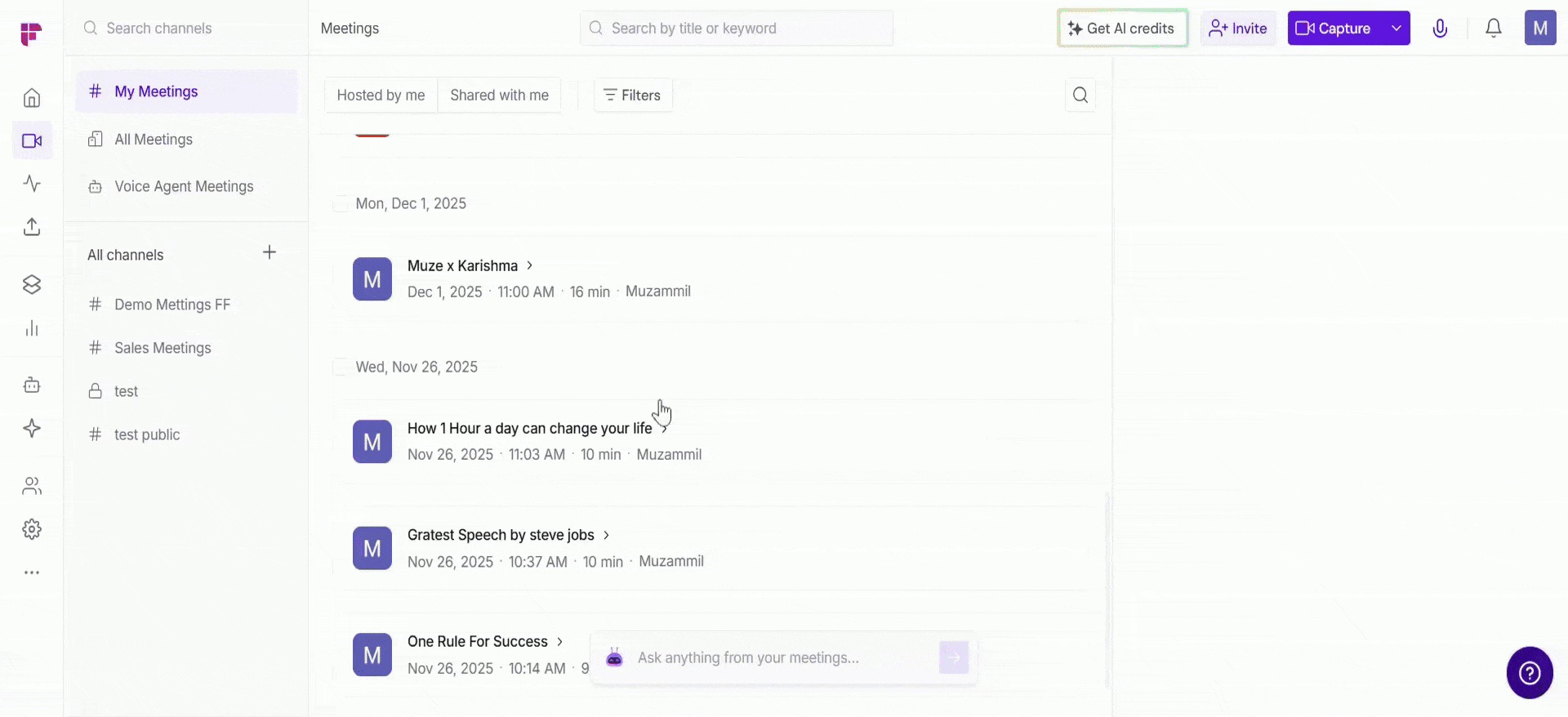Switch to Shared with me tab

pyautogui.click(x=499, y=95)
